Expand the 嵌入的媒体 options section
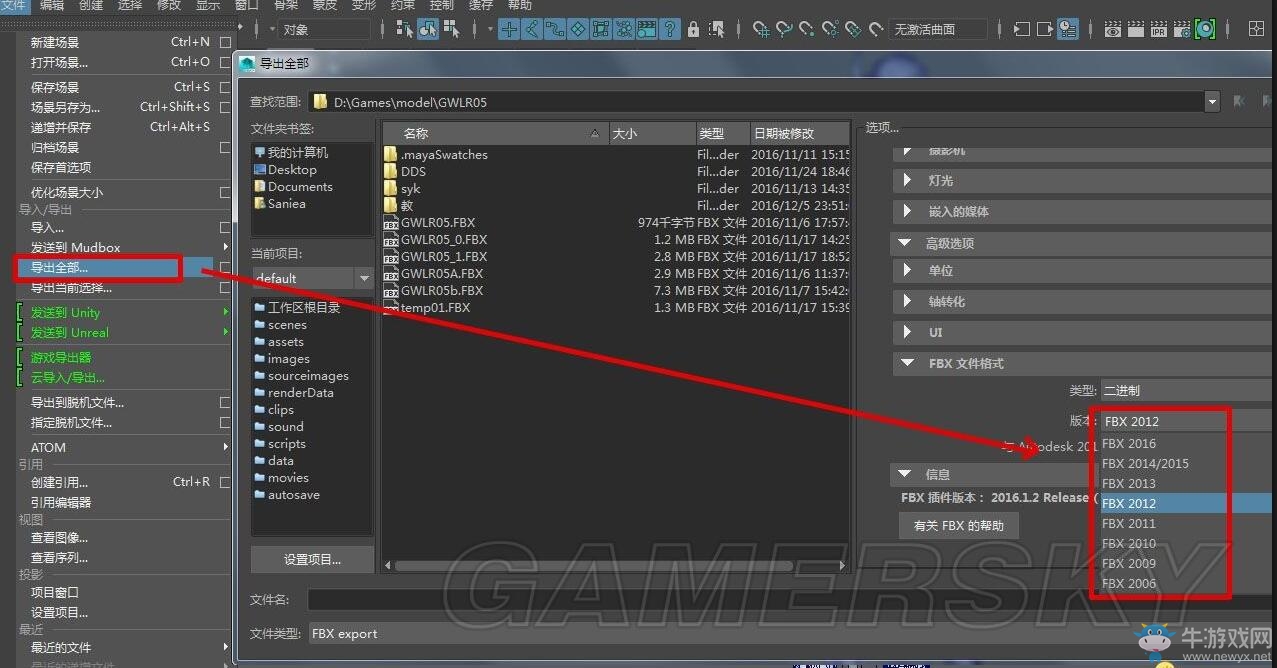 (907, 212)
